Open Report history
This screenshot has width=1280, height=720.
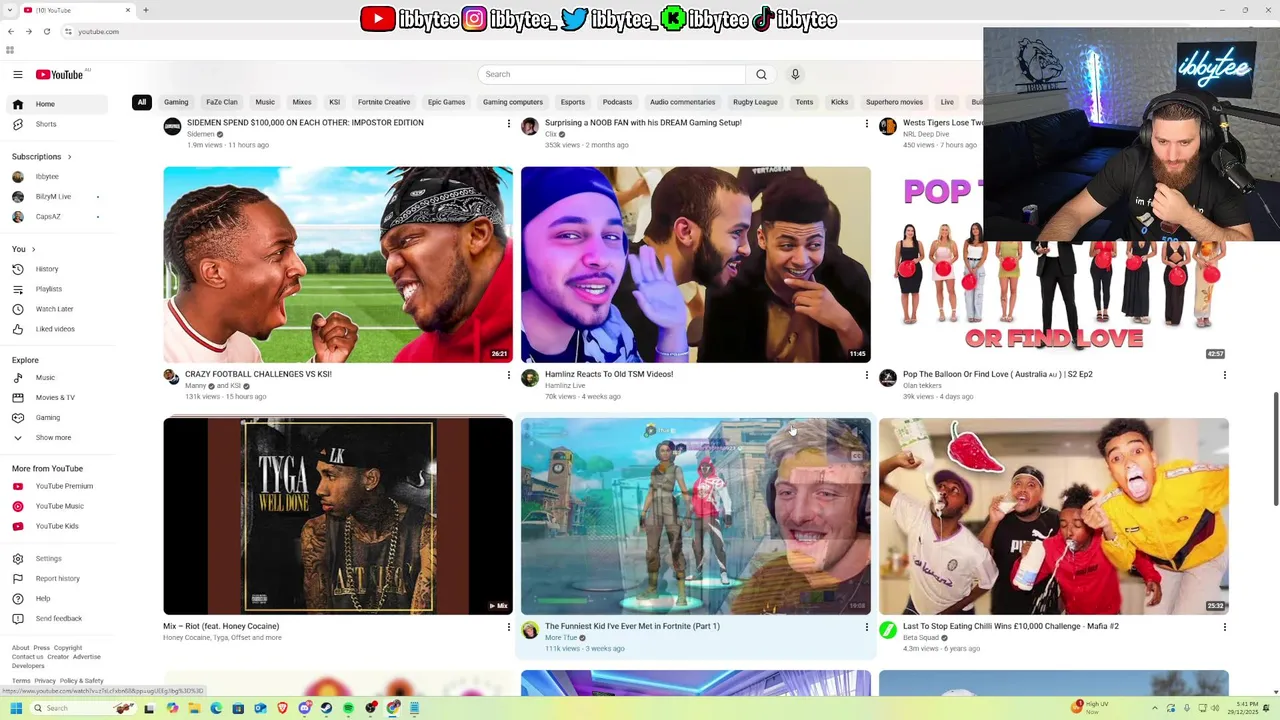(x=57, y=579)
